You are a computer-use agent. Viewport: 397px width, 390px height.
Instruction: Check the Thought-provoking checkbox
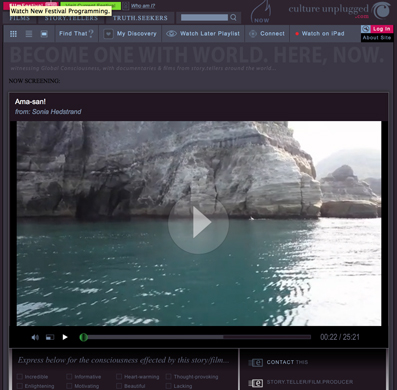tap(169, 377)
